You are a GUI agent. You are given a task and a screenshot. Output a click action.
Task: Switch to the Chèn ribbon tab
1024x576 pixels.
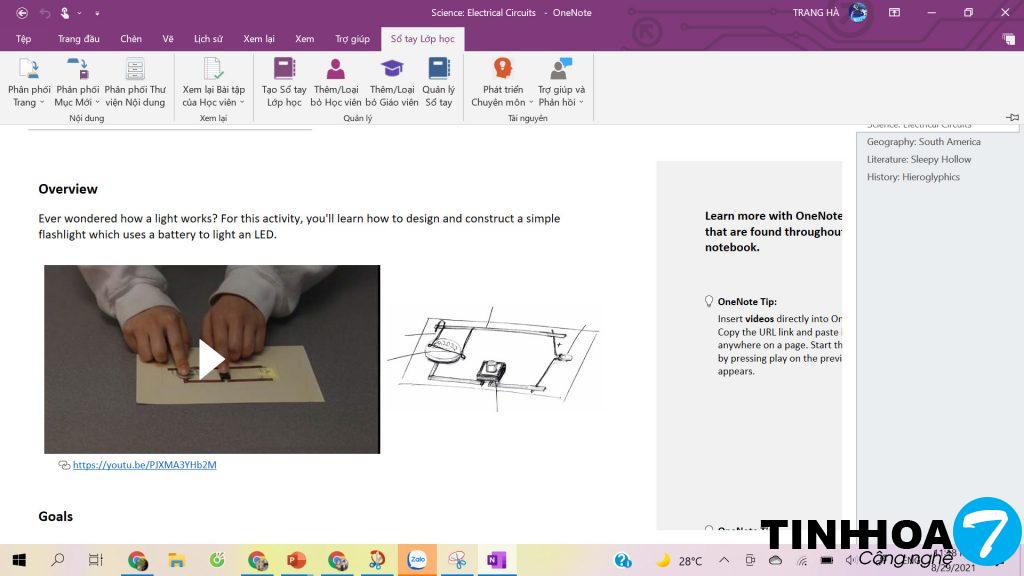point(131,39)
